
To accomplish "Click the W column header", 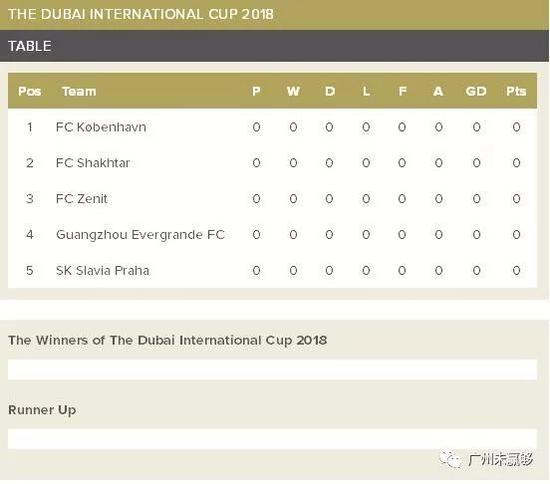I will 293,91.
